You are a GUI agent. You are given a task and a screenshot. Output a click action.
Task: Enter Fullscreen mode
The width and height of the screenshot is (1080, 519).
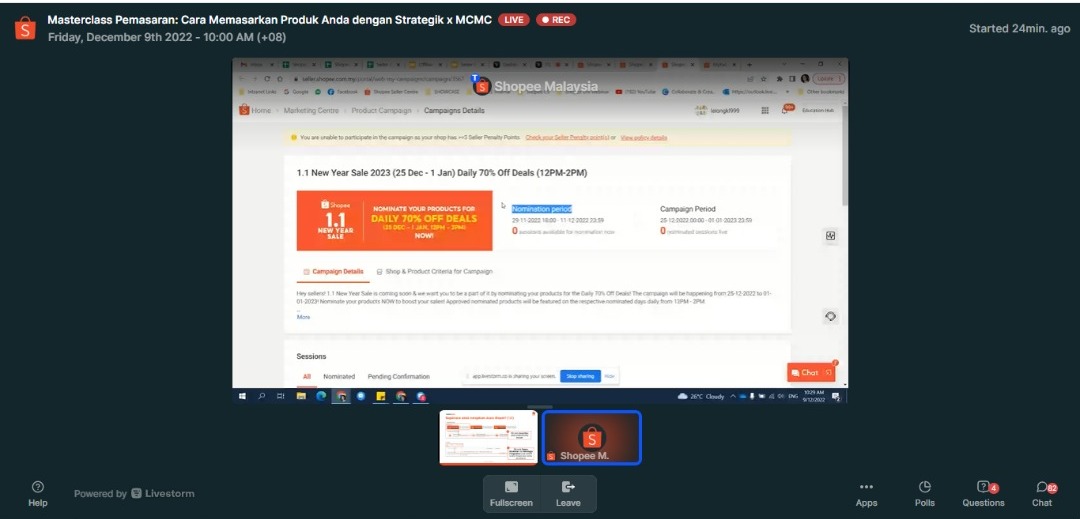pyautogui.click(x=511, y=493)
